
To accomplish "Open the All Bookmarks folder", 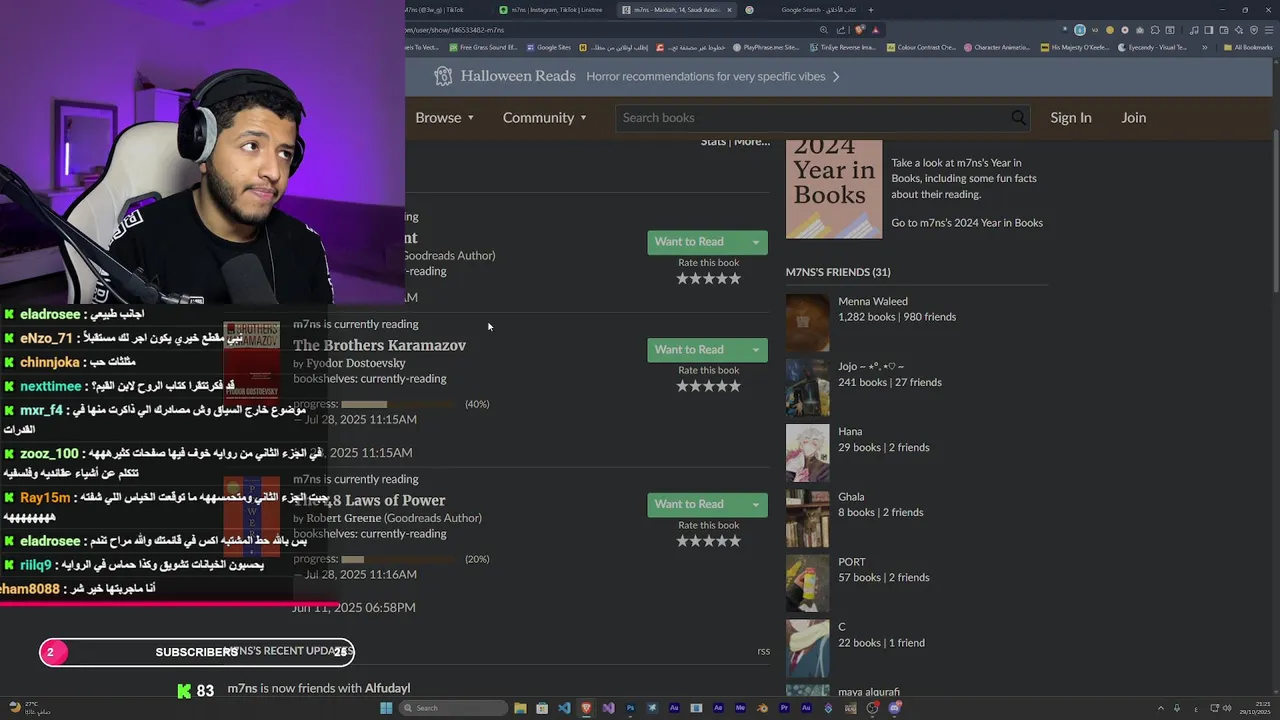I will click(x=1248, y=47).
